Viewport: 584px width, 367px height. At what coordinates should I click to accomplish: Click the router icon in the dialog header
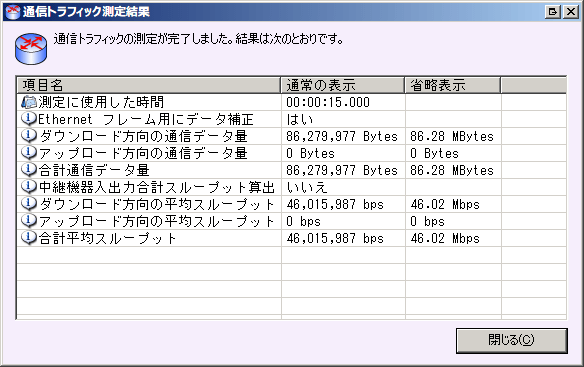31,49
